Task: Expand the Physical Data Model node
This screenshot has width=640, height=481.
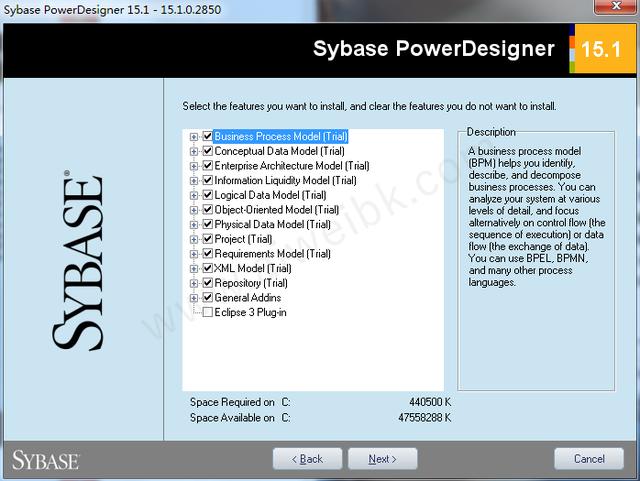Action: [x=194, y=225]
